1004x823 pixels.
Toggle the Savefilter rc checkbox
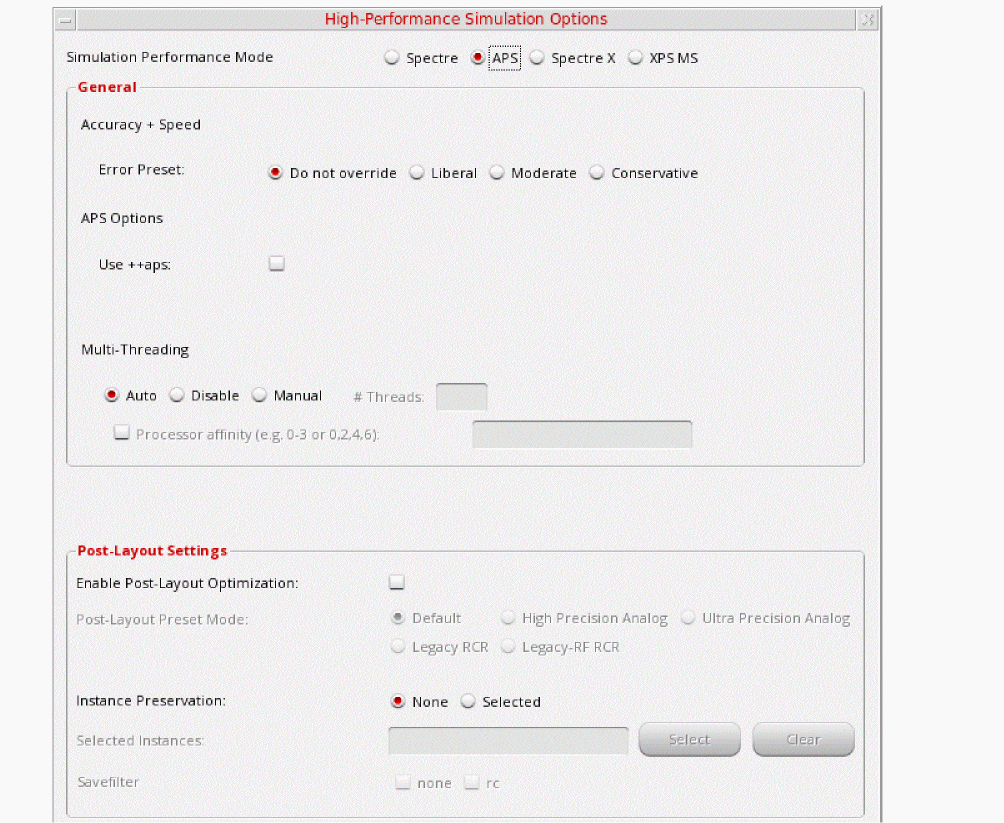472,782
